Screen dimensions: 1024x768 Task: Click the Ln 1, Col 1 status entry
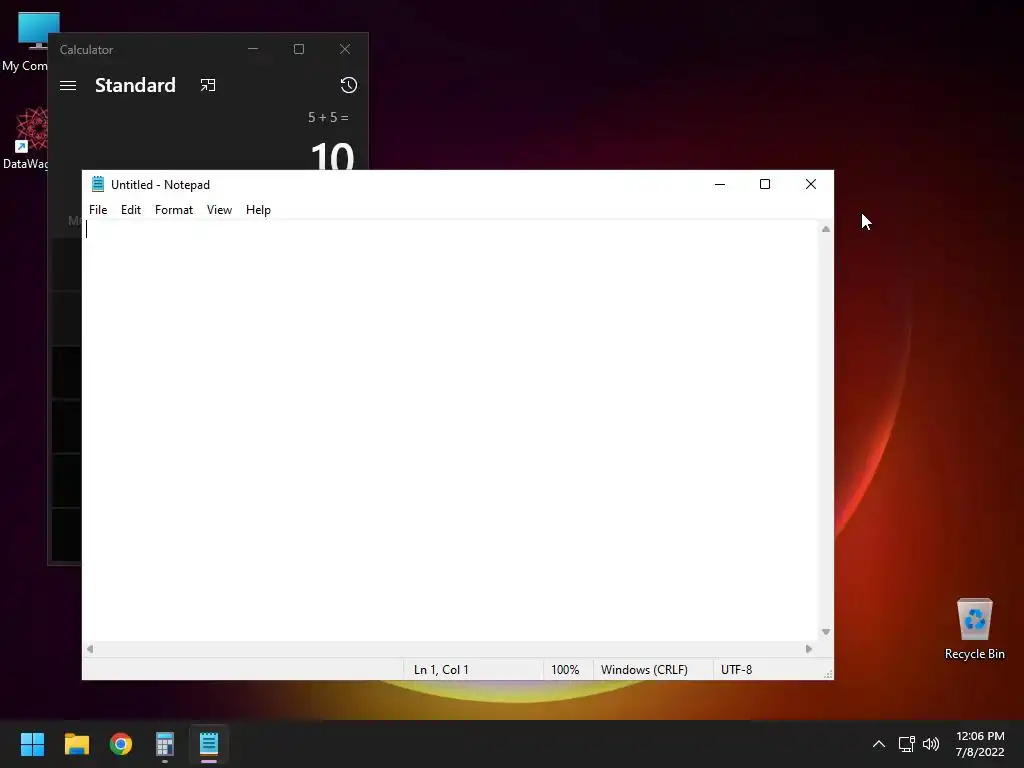(441, 670)
